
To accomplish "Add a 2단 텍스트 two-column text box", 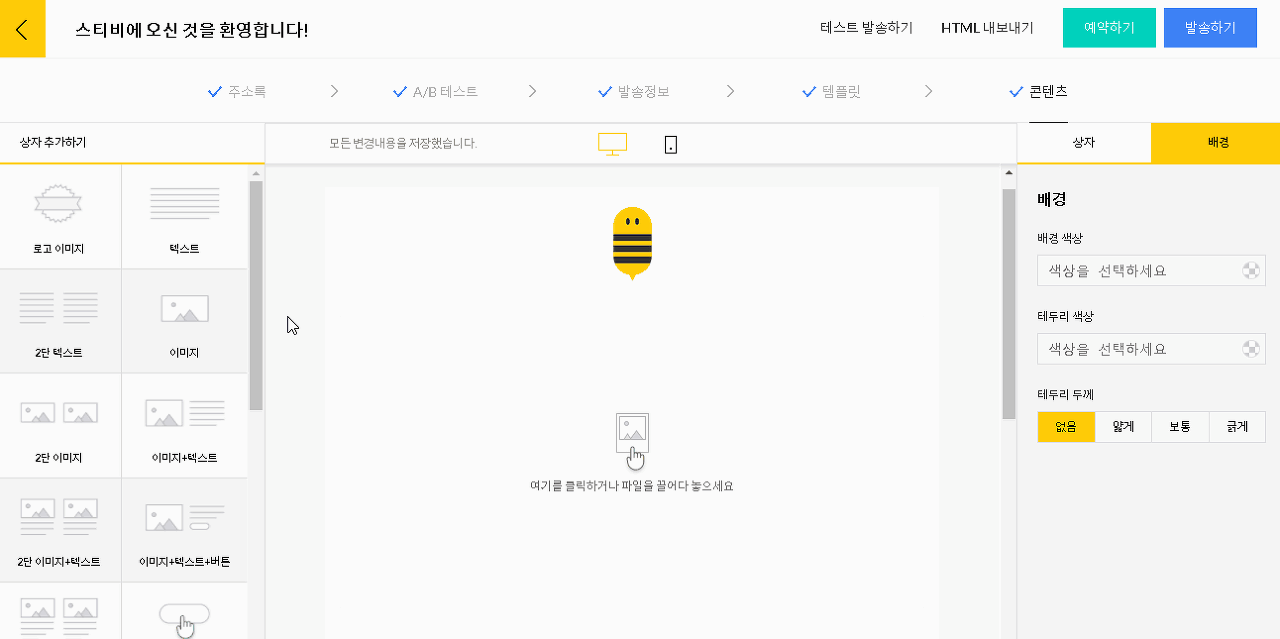I will coord(60,321).
